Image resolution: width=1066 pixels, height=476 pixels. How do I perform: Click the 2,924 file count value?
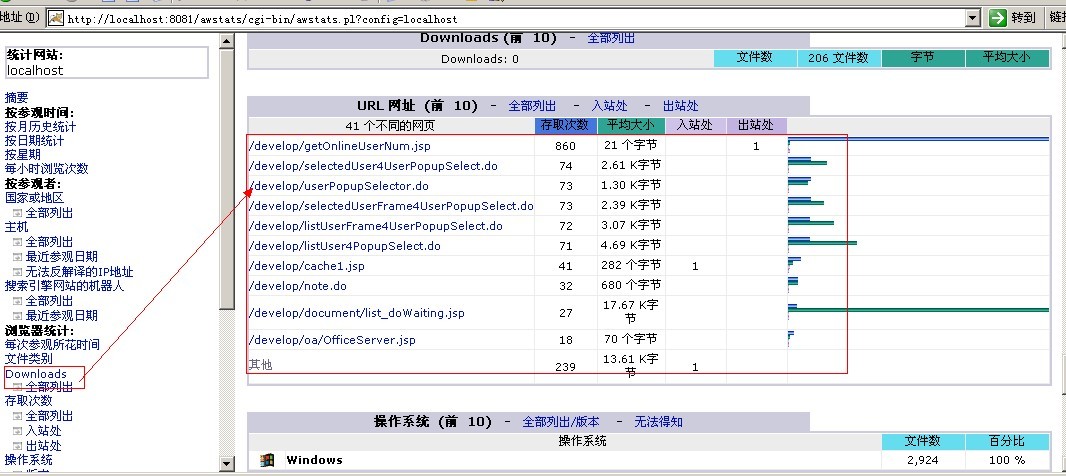coord(923,460)
